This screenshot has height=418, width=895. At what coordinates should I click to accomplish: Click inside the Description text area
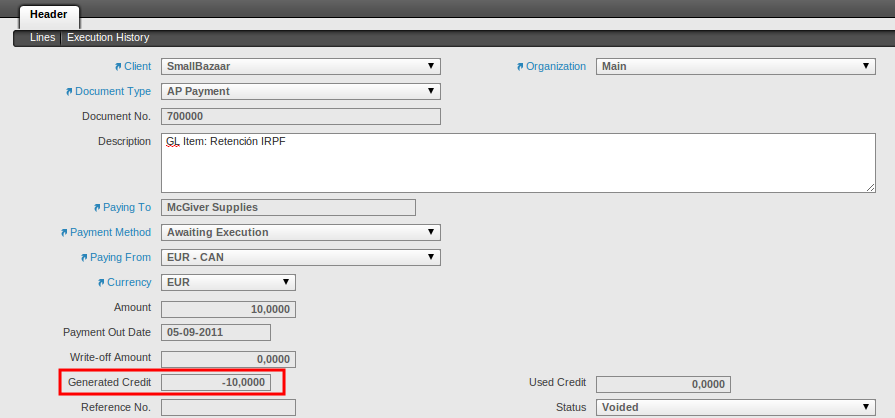click(518, 163)
